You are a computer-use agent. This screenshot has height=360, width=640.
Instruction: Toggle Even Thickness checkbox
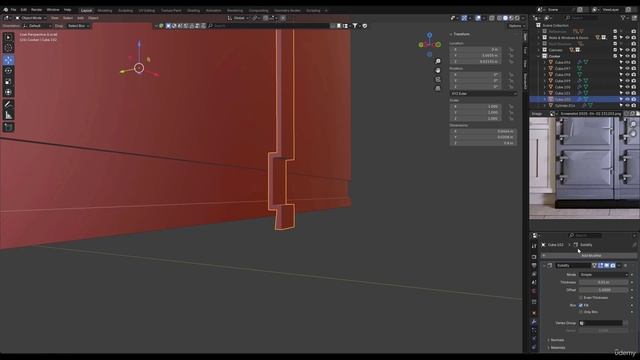coord(581,298)
